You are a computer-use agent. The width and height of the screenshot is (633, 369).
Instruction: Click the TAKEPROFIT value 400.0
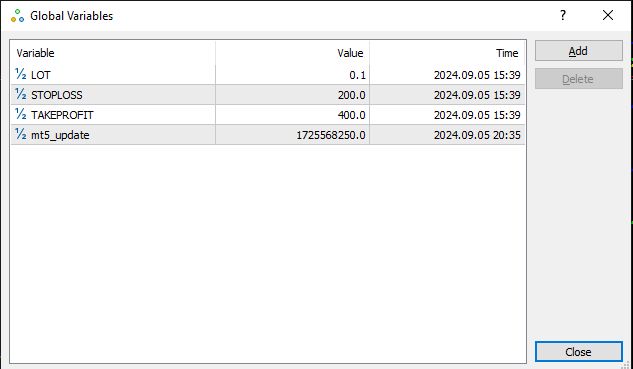click(352, 115)
